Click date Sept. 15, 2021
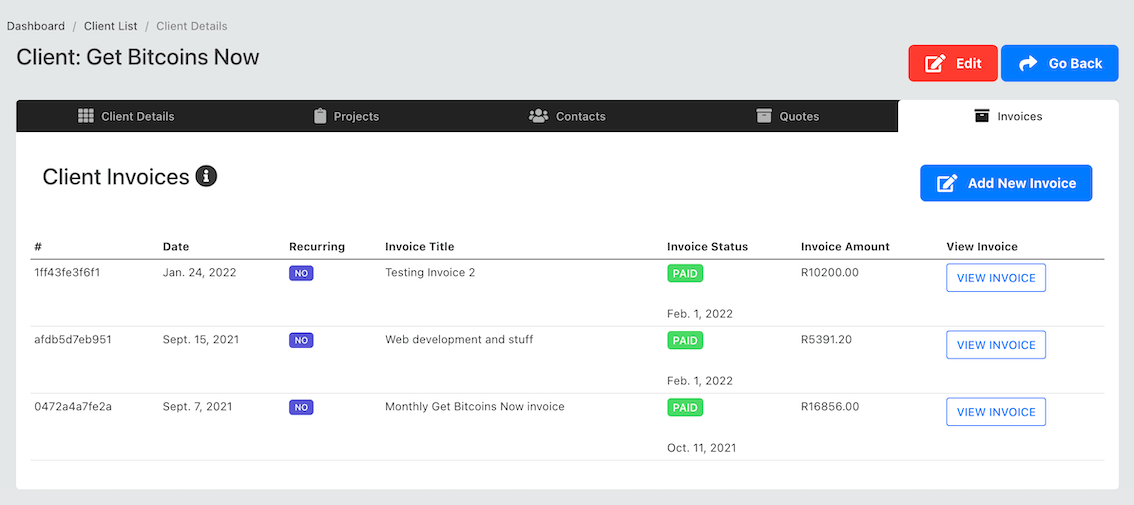The height and width of the screenshot is (505, 1134). [201, 339]
